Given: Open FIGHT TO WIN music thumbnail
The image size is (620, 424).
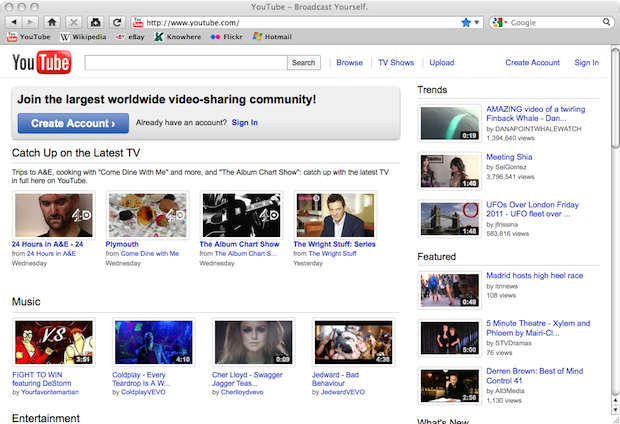Looking at the screenshot, I should [54, 342].
